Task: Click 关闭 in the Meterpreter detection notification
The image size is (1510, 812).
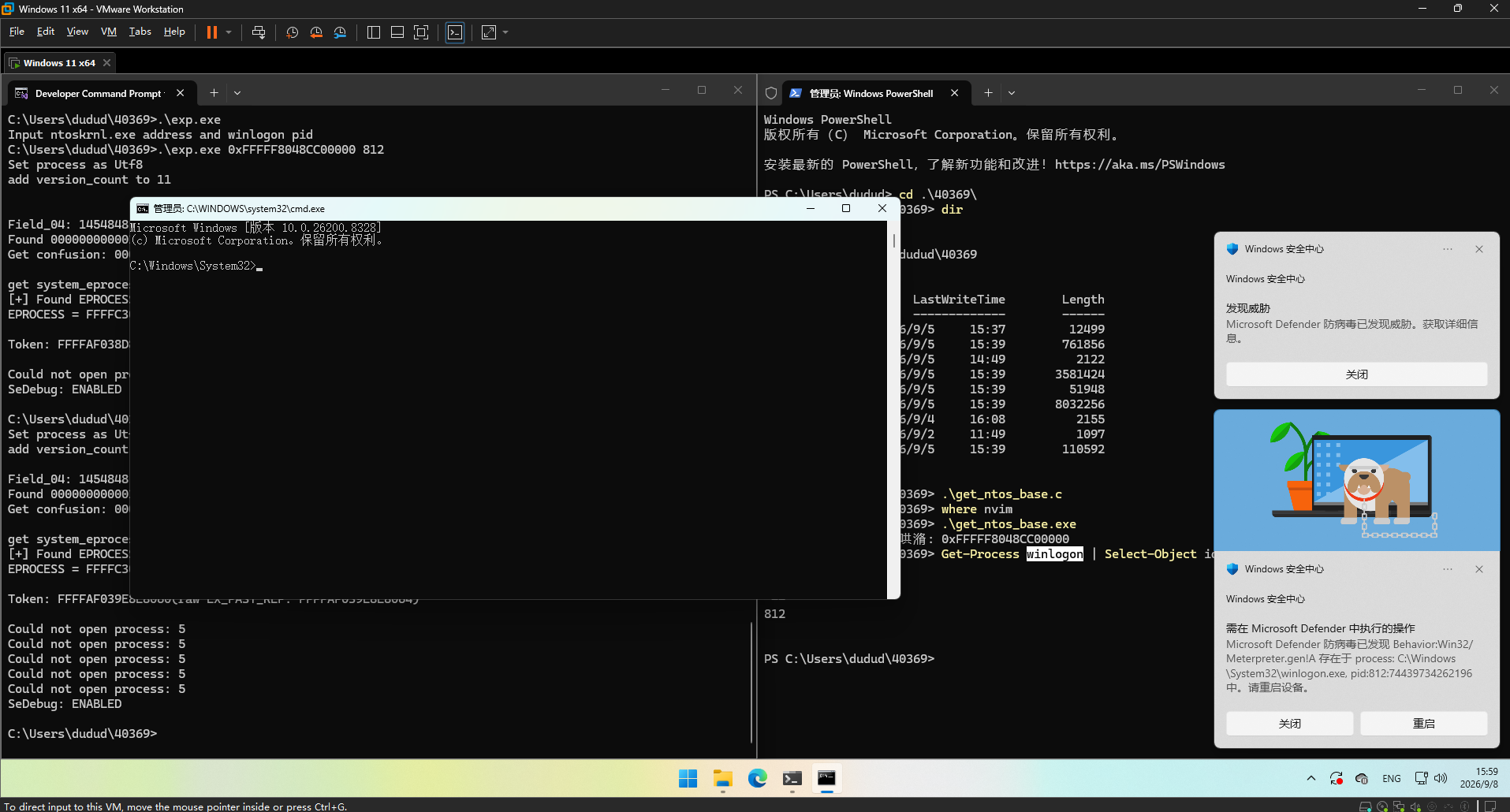Action: (x=1290, y=724)
